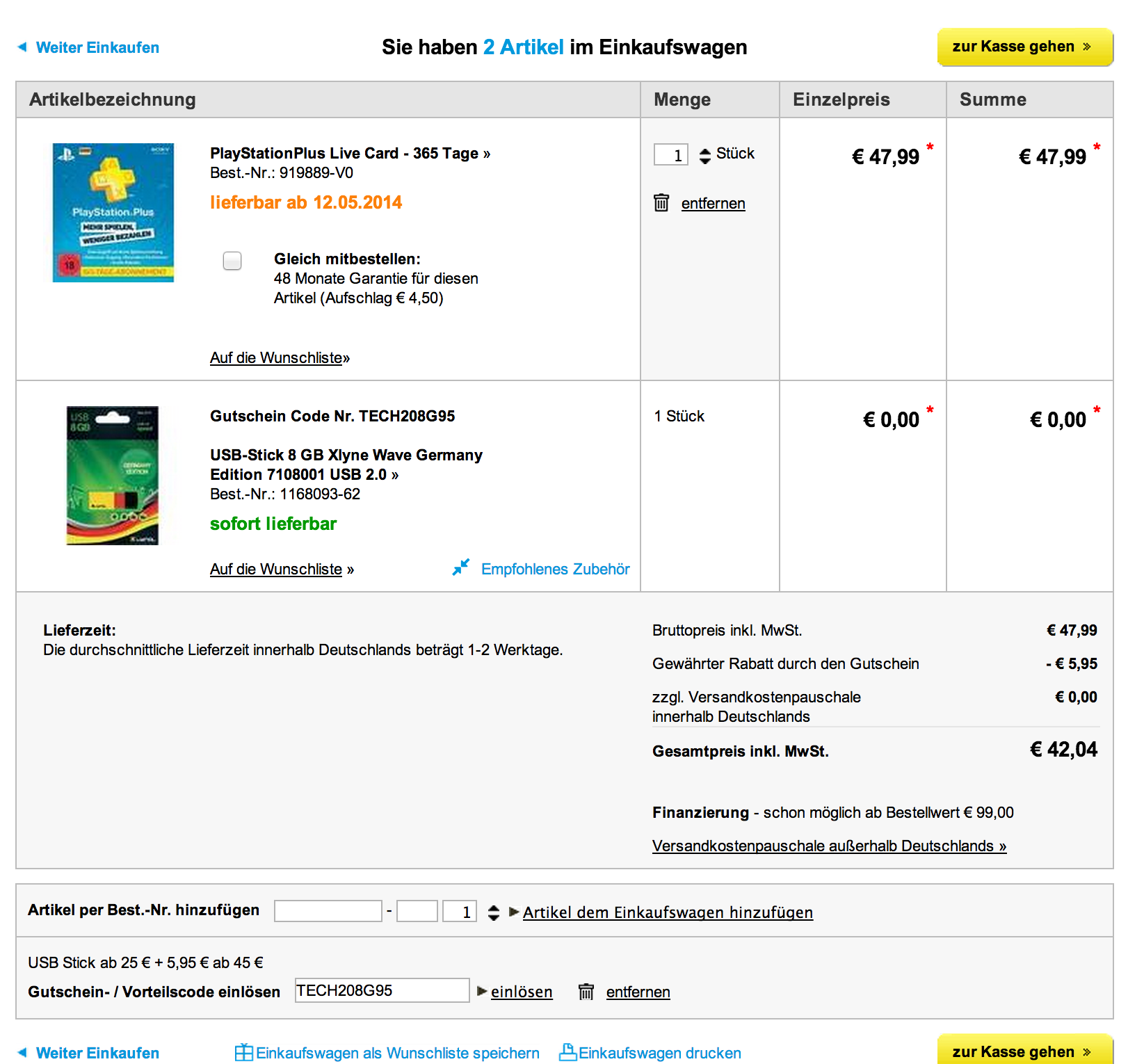Screen dimensions: 1128x1064
Task: Focus the first Best.-Nr. input field
Action: (x=328, y=911)
